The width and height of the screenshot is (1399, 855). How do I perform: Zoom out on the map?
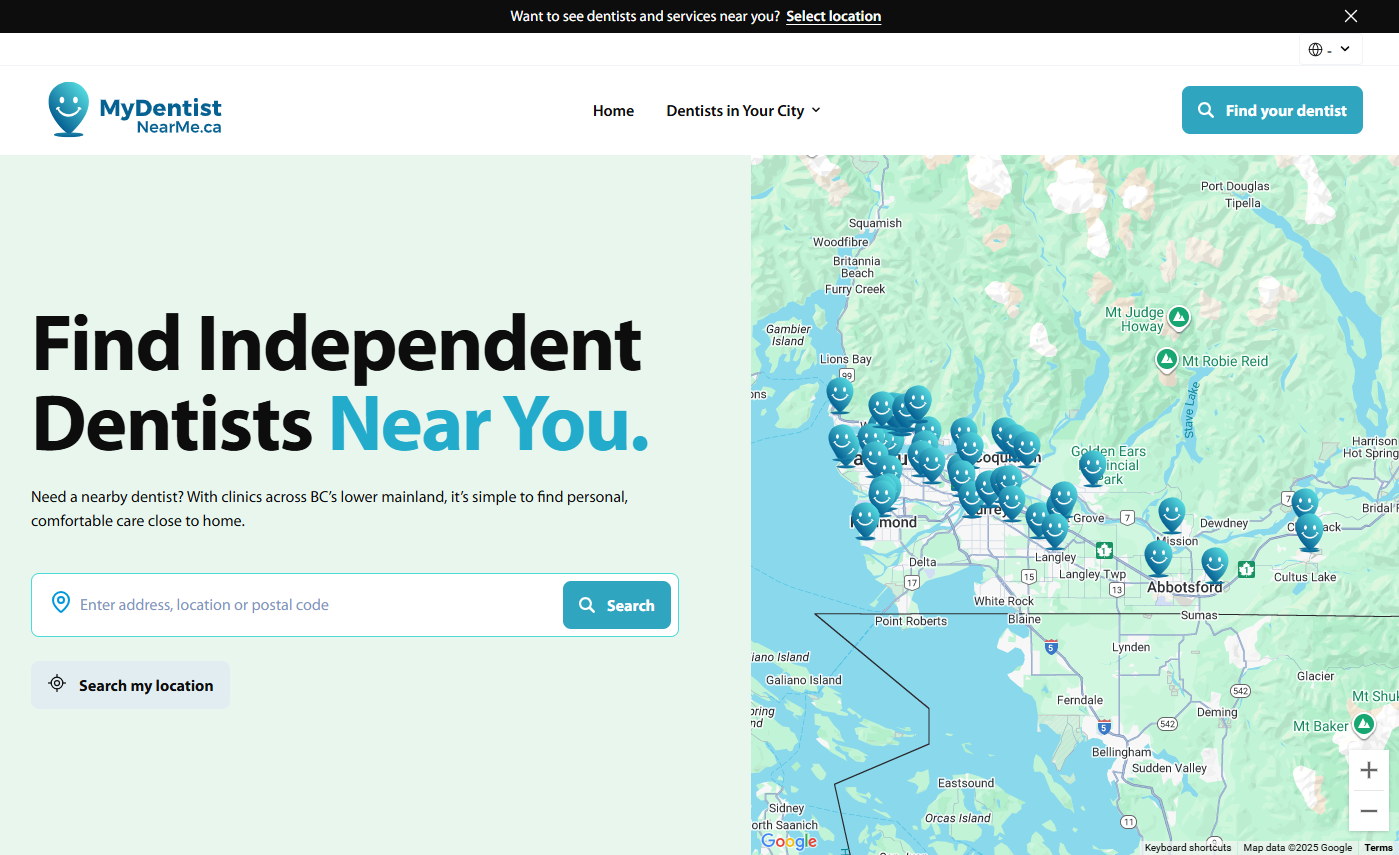pos(1369,811)
